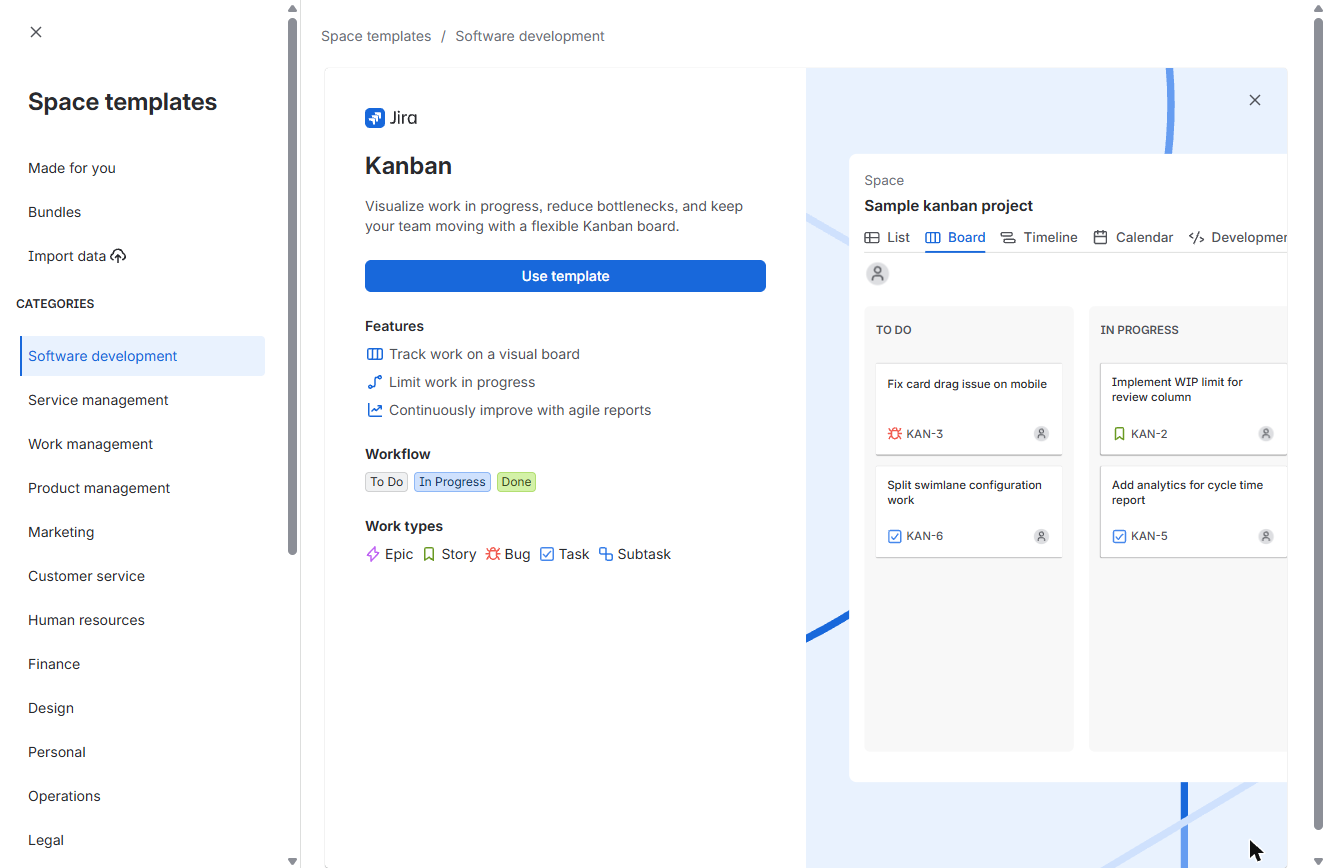Open the Calendar tab

(1133, 237)
